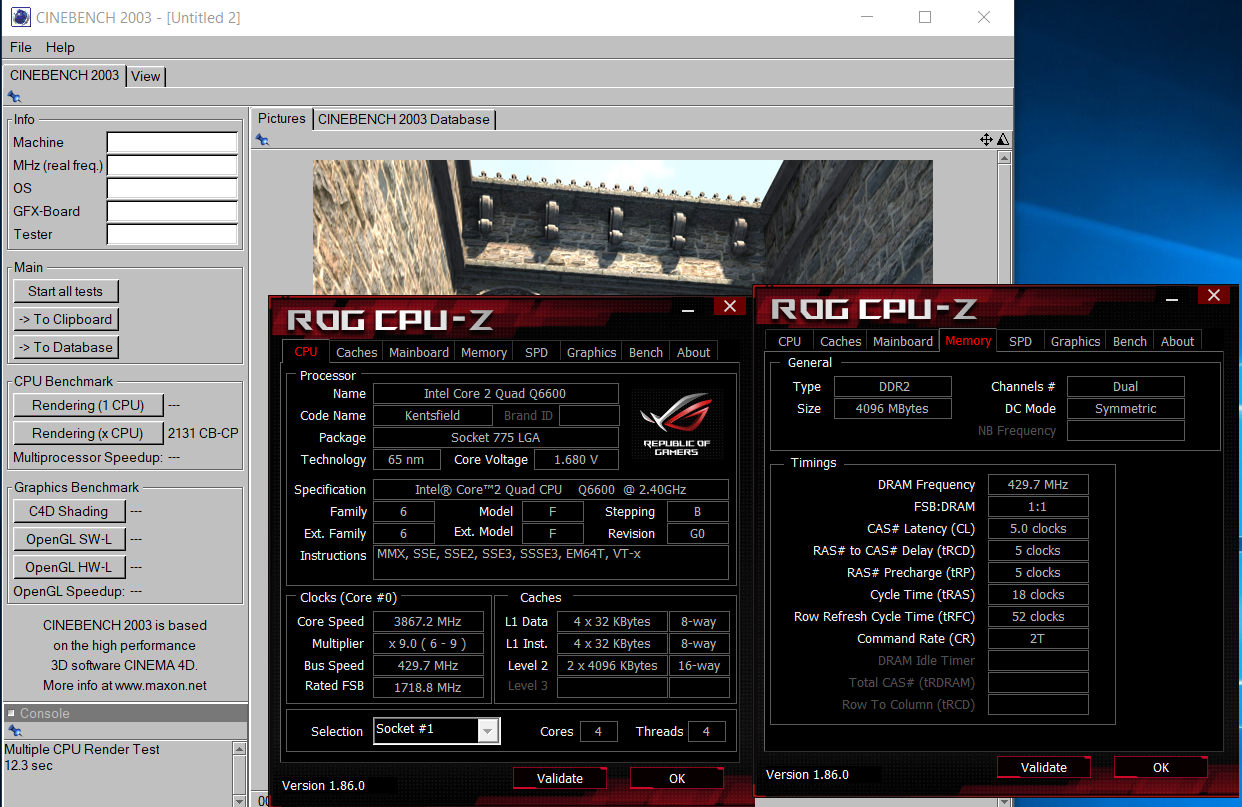Click the OS input field
The image size is (1242, 807).
[172, 188]
